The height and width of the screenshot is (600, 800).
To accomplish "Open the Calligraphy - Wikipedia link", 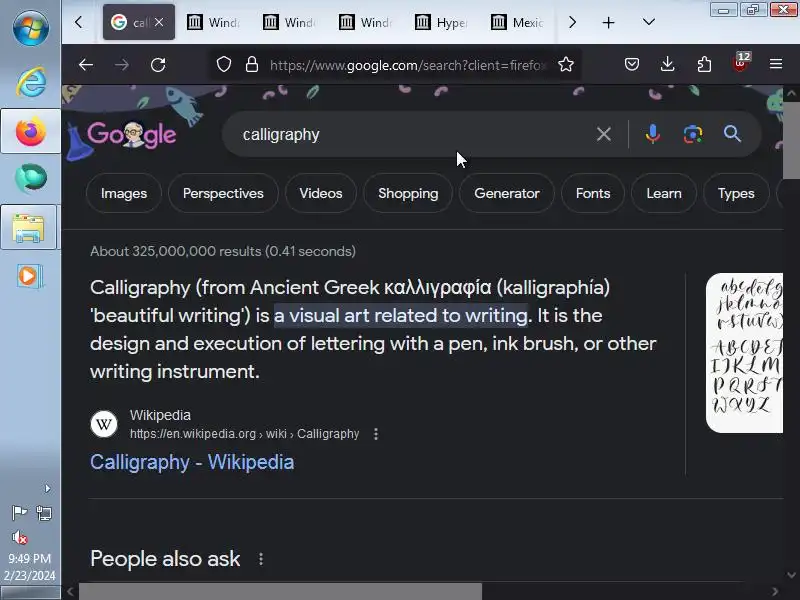I will [192, 462].
